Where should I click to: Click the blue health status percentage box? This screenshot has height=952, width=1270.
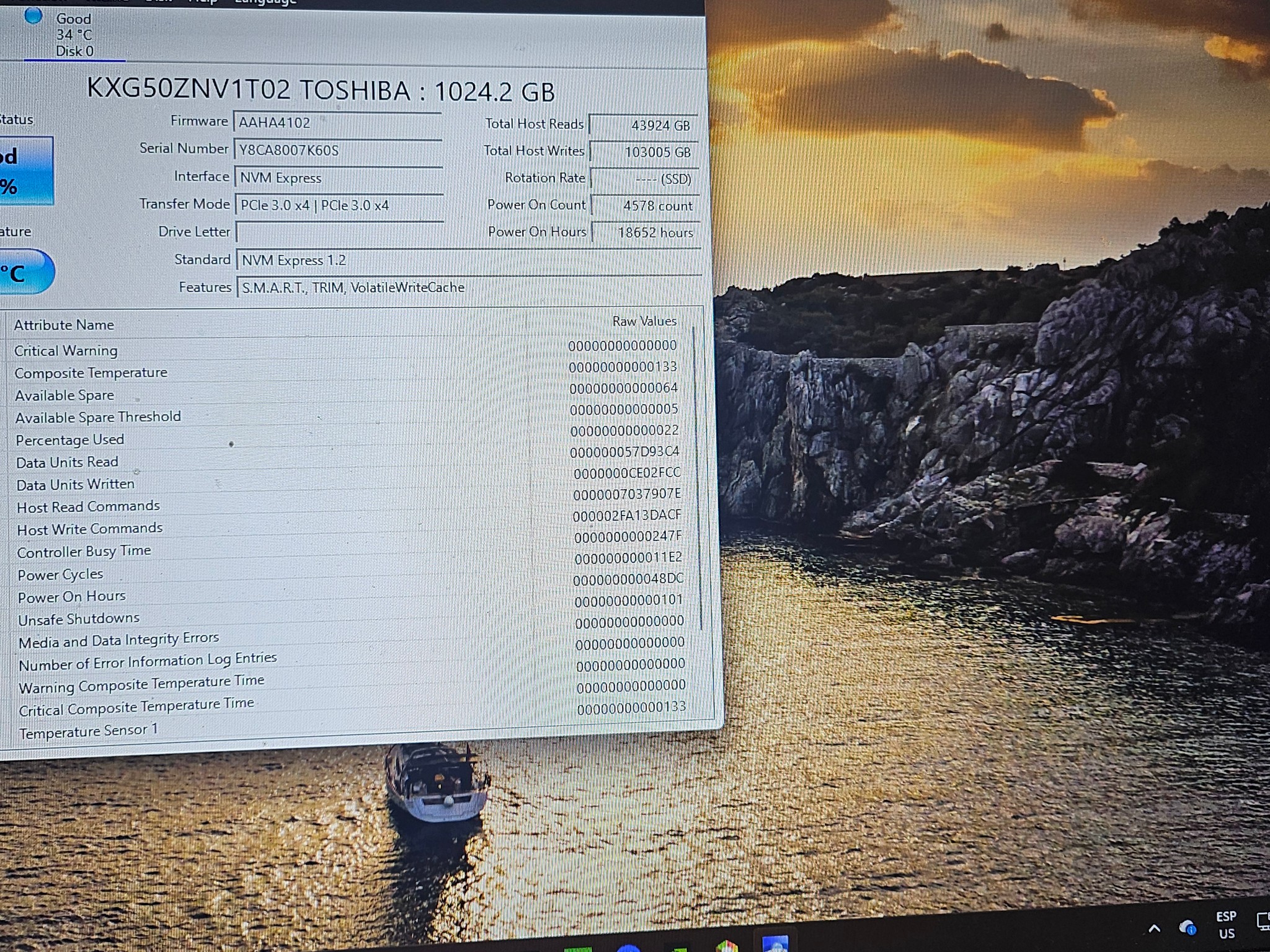point(26,171)
